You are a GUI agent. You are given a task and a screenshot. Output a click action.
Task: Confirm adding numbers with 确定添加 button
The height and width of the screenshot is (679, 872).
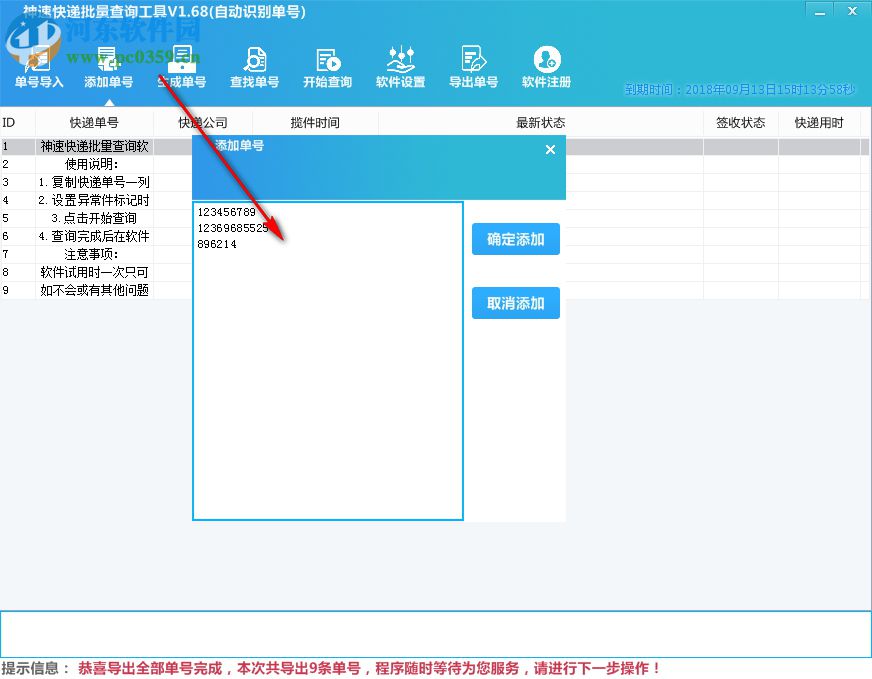click(x=515, y=239)
